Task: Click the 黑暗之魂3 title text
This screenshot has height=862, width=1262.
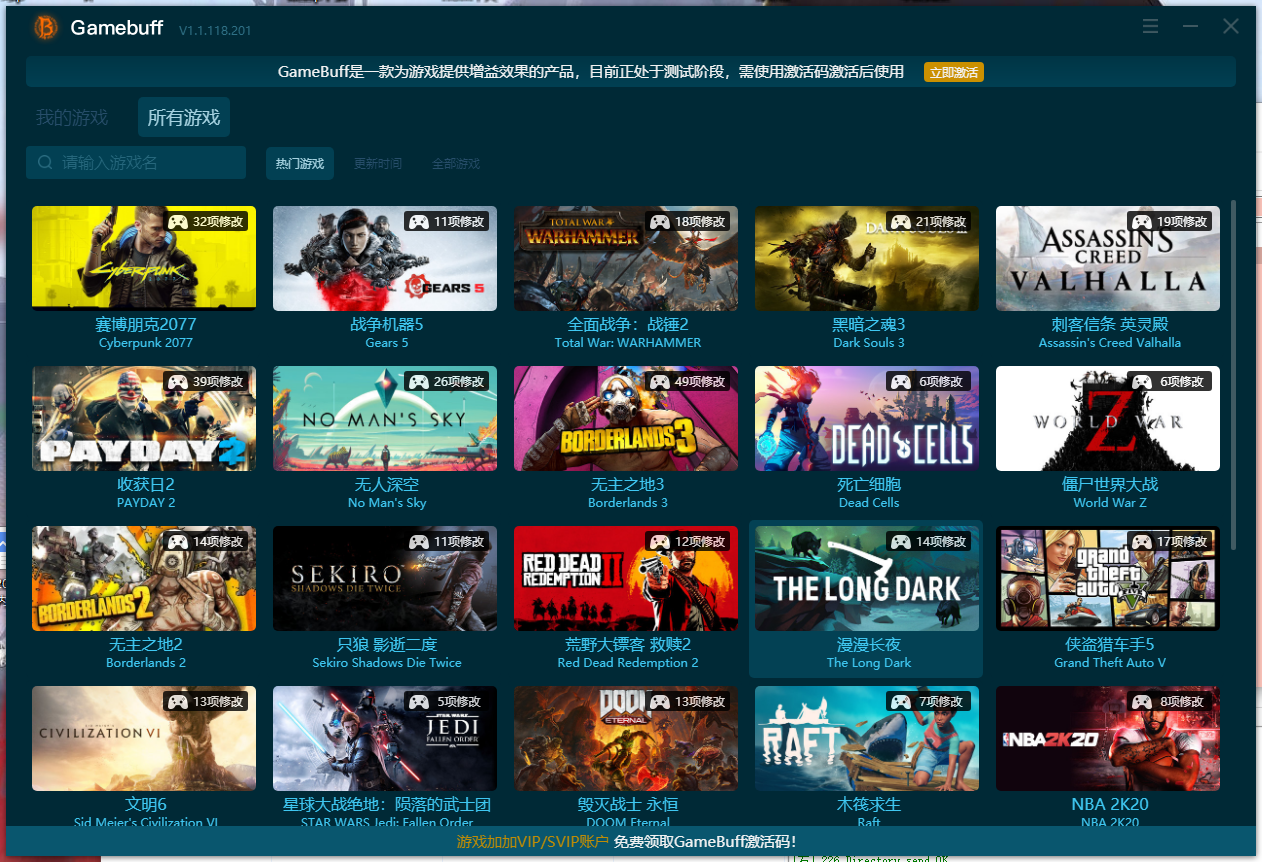Action: (869, 324)
